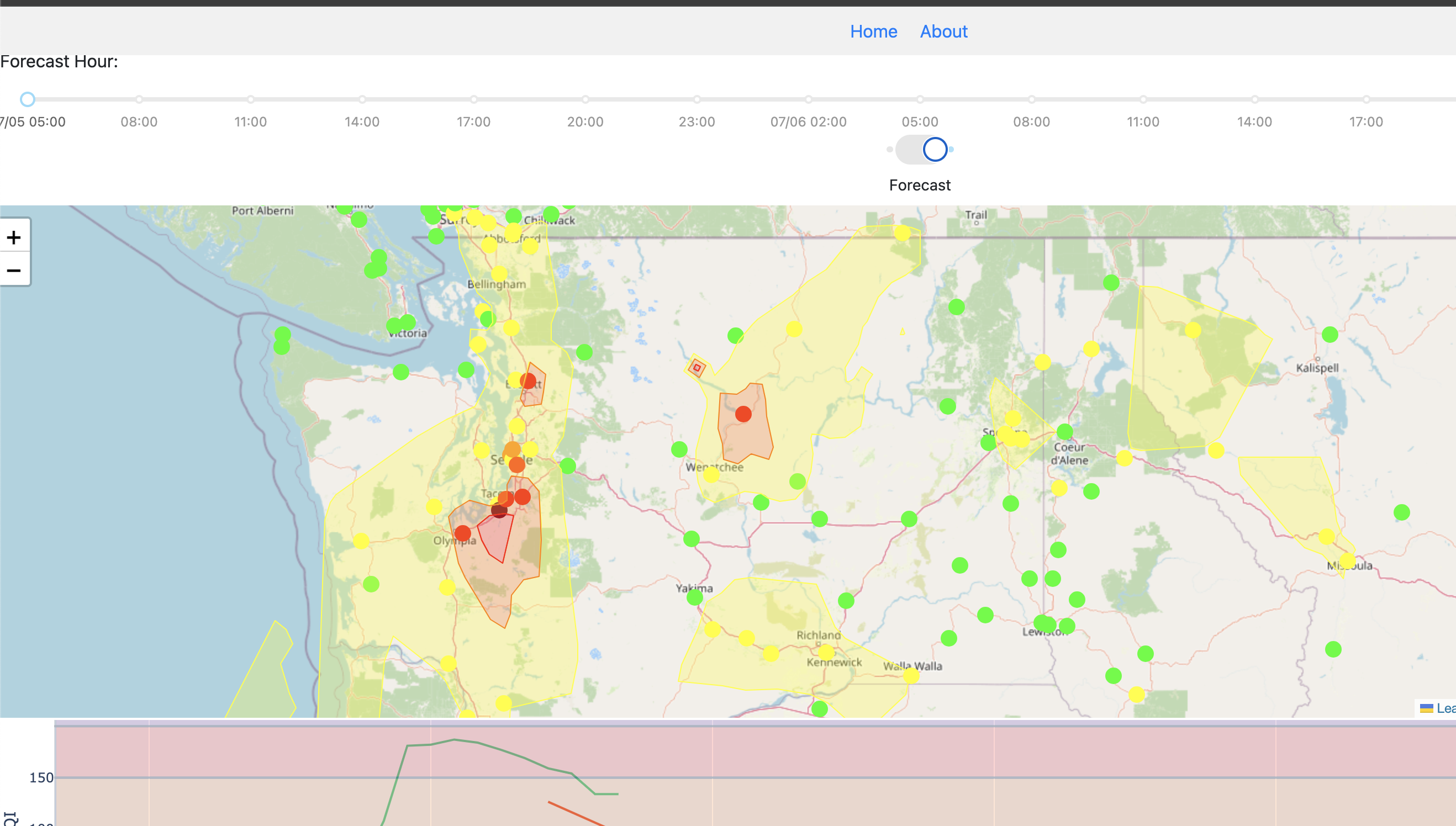Click the red marker west of Olympia polygon

point(462,533)
